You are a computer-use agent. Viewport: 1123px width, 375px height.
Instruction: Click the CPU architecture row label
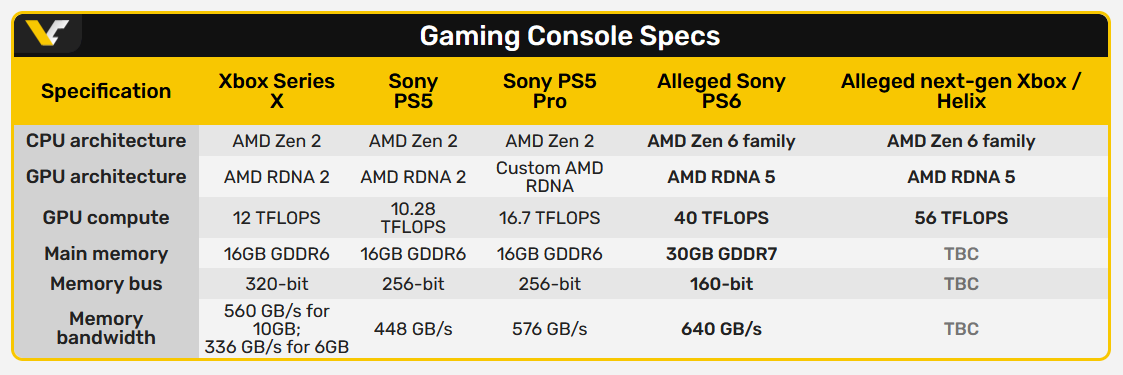click(x=106, y=141)
